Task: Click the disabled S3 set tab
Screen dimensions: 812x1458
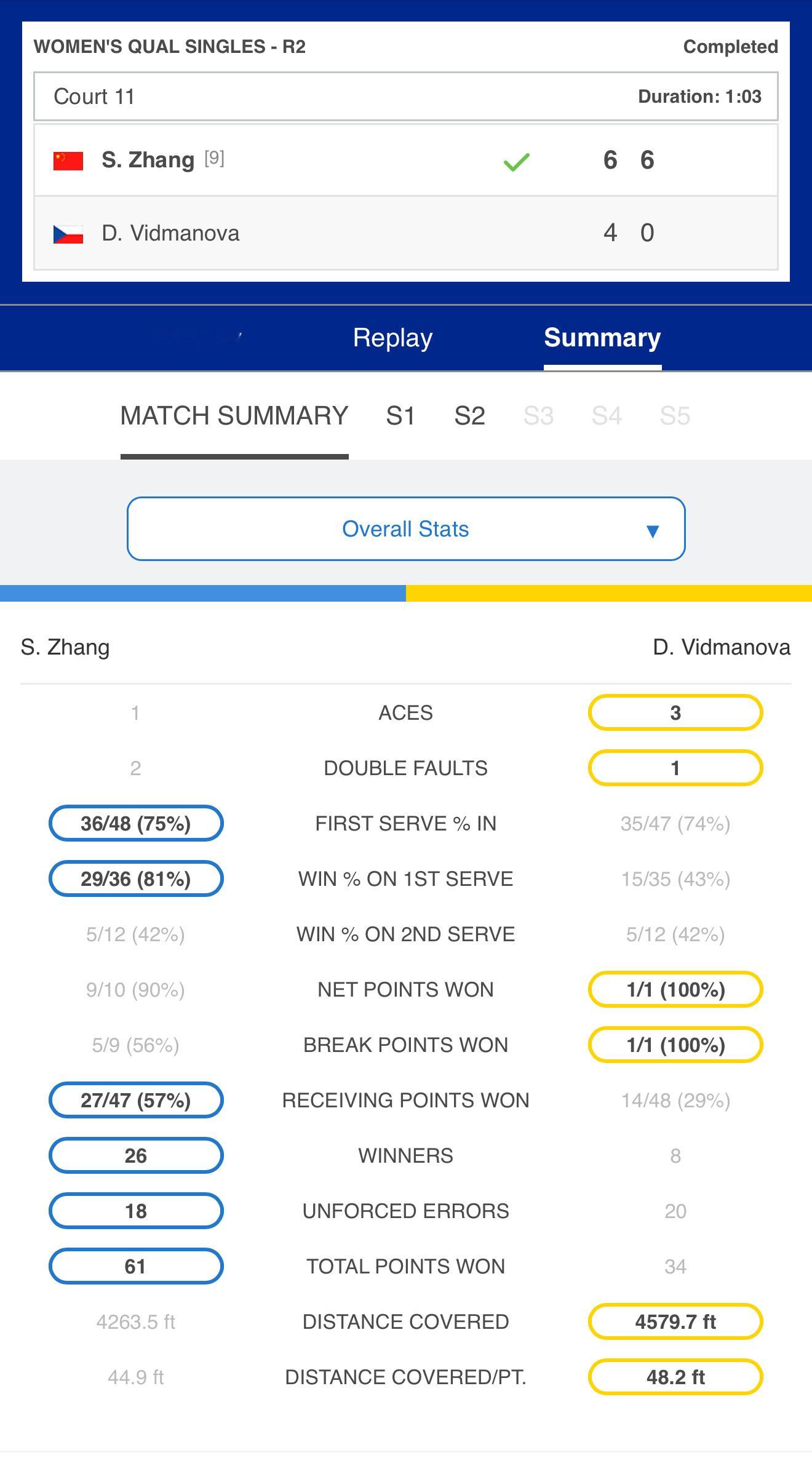Action: pyautogui.click(x=538, y=416)
